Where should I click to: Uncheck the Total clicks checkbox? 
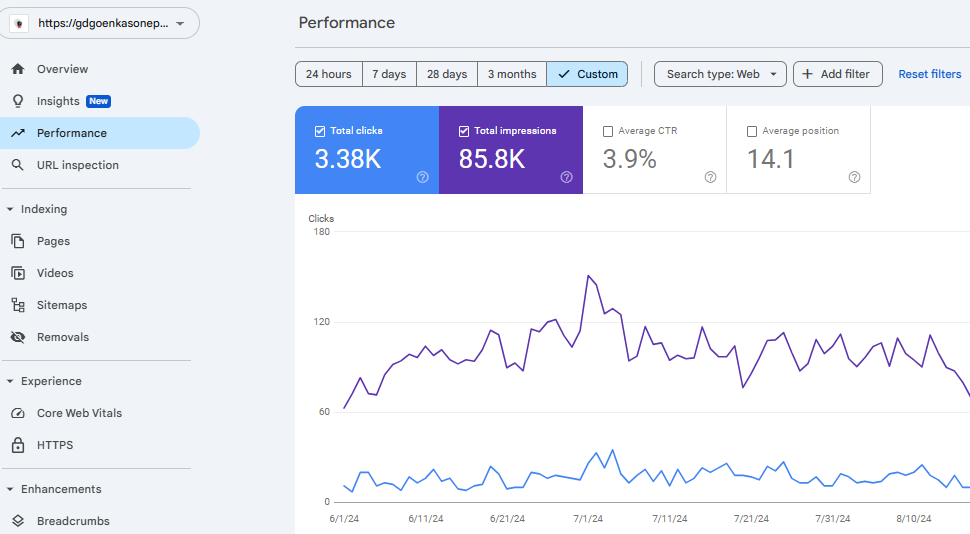point(320,131)
